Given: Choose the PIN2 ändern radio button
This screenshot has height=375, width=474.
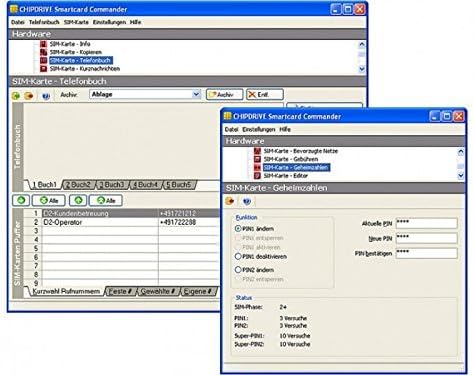Looking at the screenshot, I should (238, 270).
